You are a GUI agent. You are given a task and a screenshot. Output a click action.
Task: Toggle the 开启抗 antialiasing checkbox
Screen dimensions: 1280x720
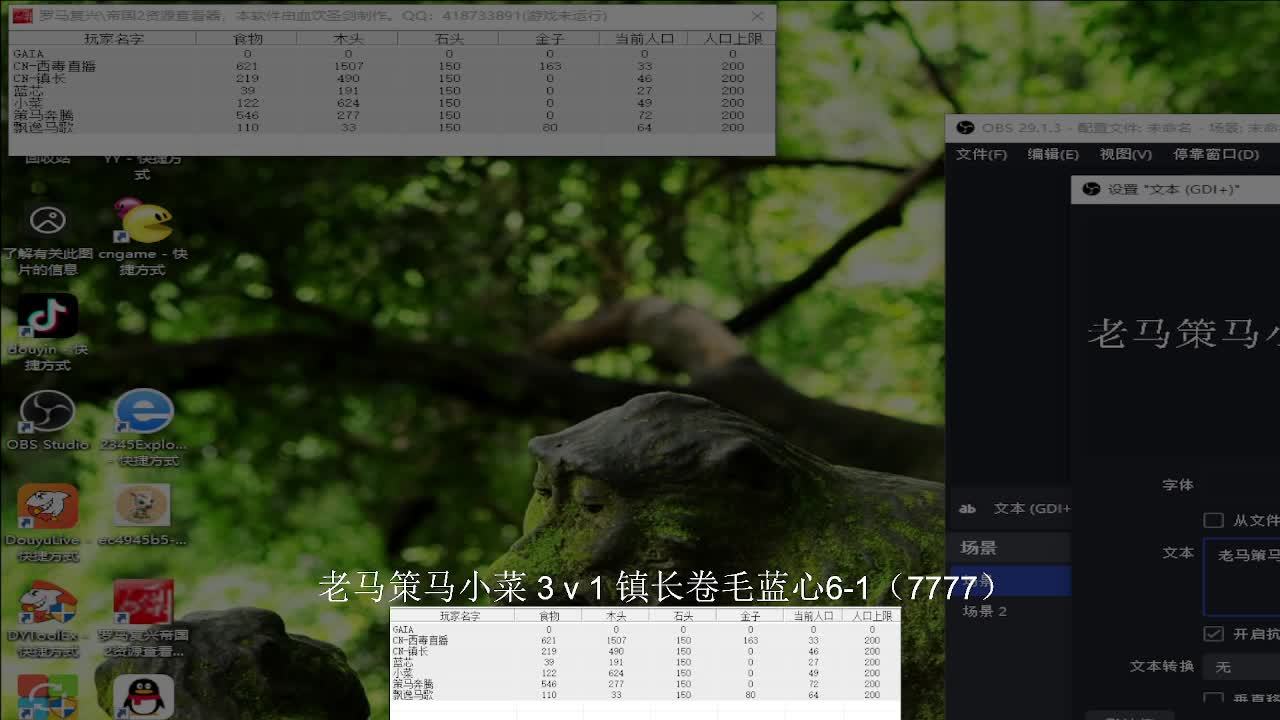tap(1213, 634)
